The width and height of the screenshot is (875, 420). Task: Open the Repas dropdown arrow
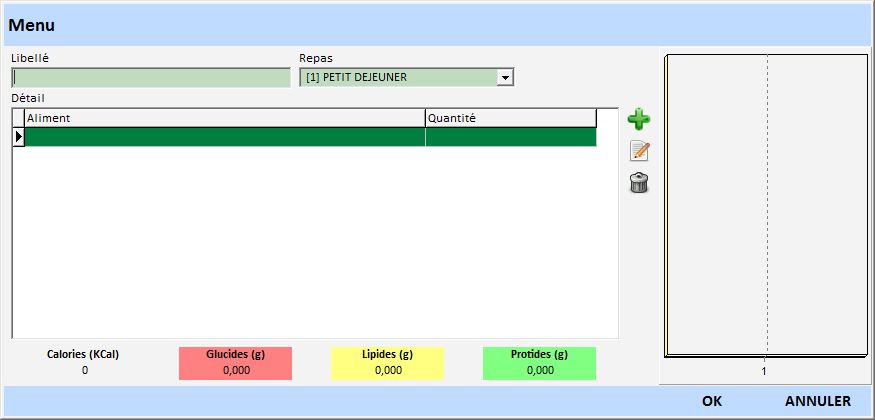505,78
